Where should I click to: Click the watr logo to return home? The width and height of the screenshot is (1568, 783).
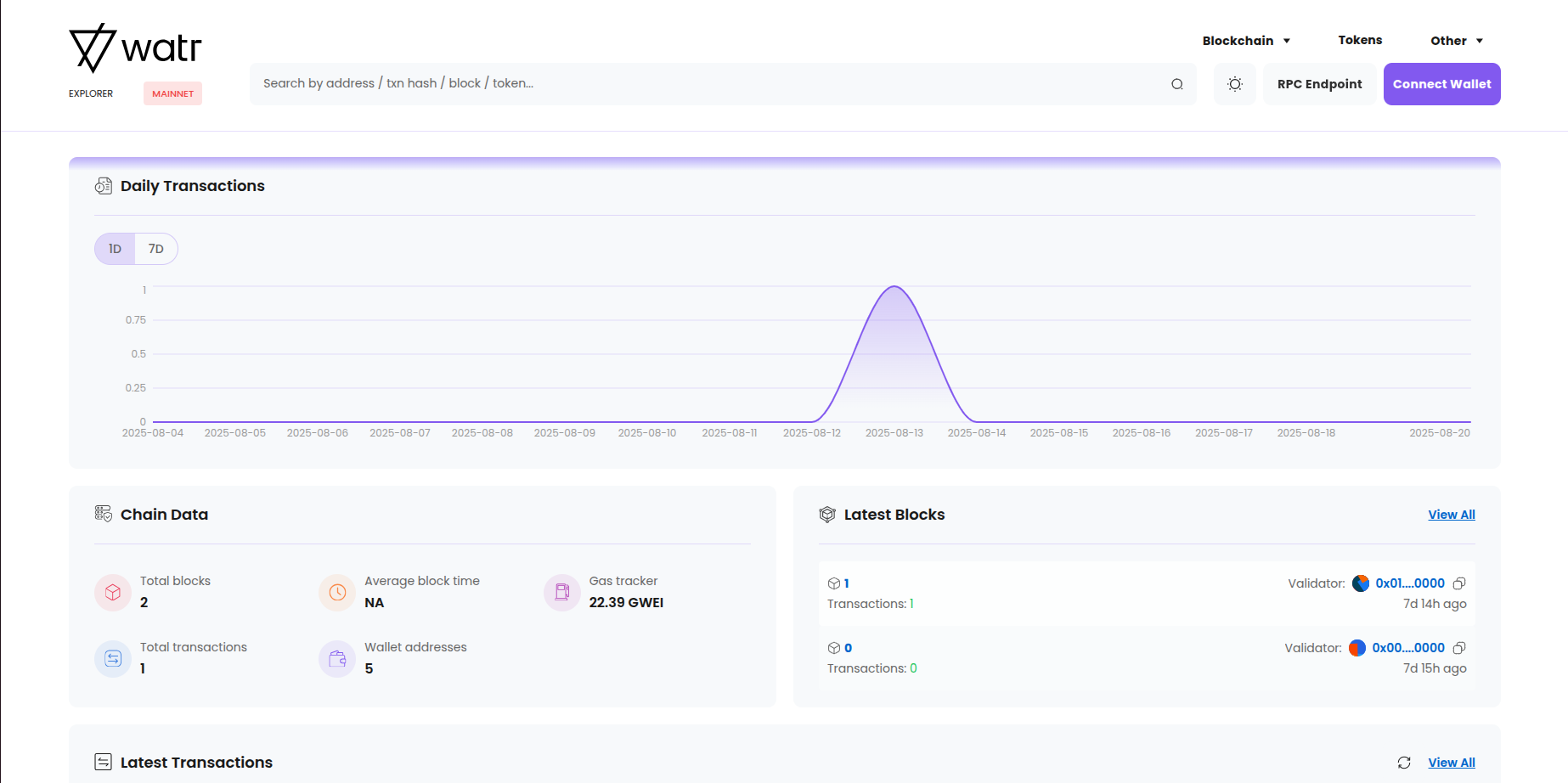point(136,48)
